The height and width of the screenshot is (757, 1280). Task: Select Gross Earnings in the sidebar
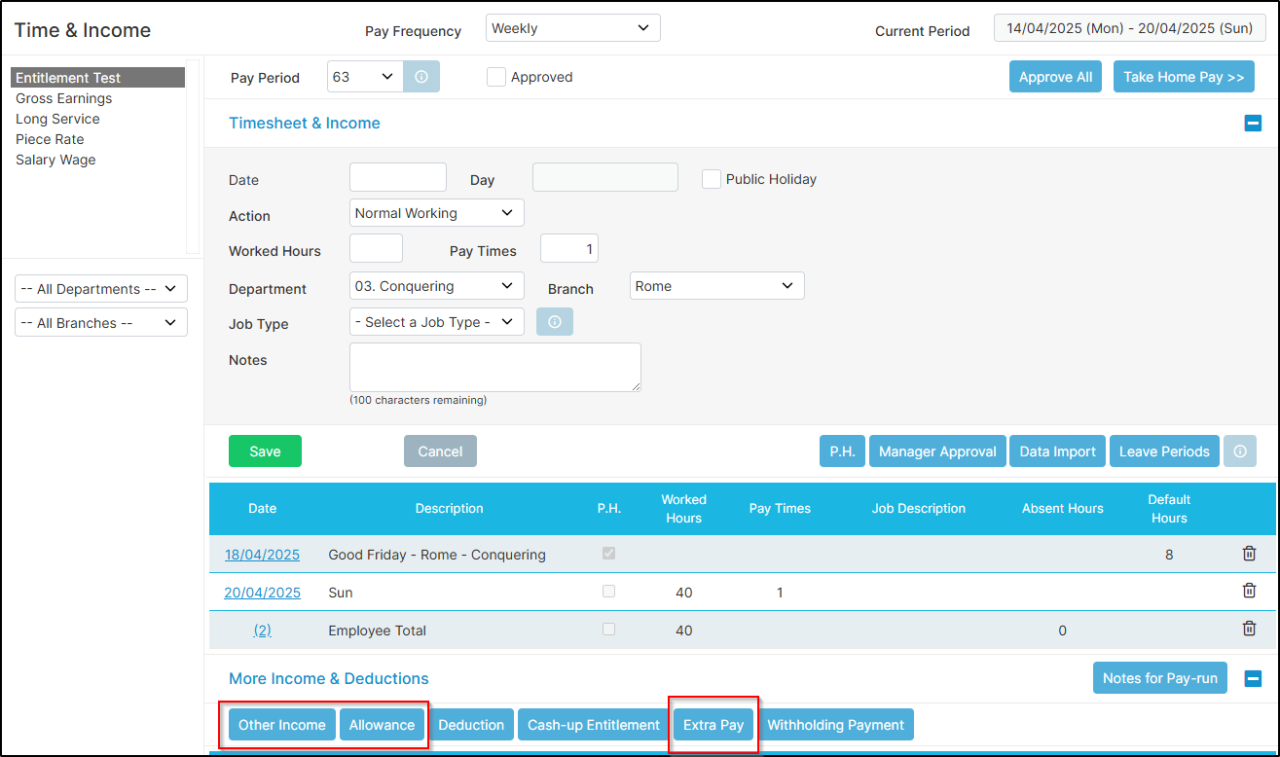click(x=63, y=98)
